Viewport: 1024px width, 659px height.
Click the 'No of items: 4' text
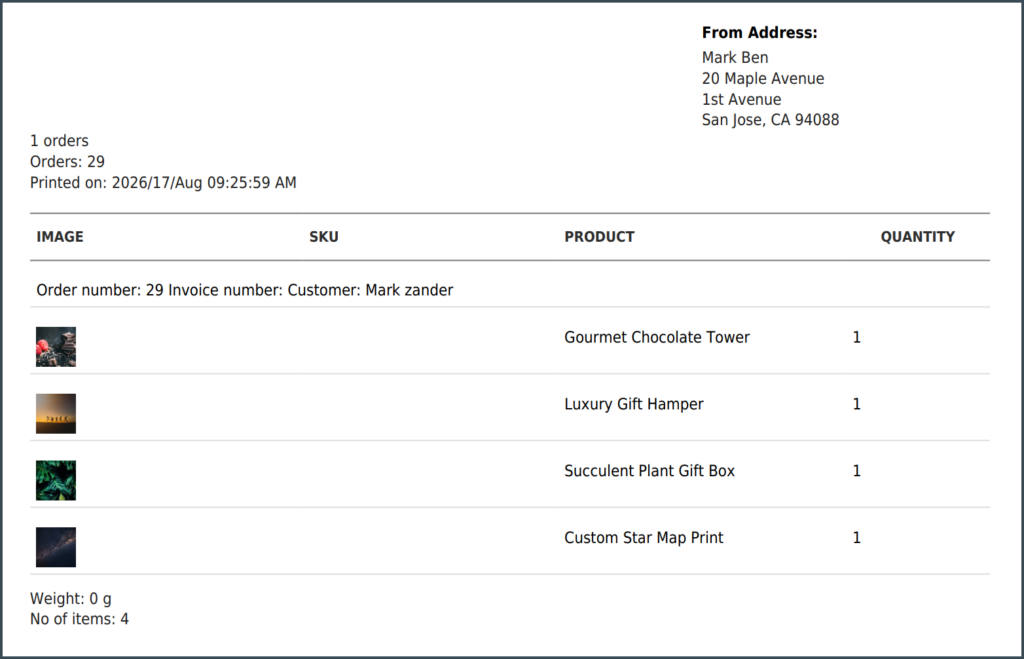(79, 619)
